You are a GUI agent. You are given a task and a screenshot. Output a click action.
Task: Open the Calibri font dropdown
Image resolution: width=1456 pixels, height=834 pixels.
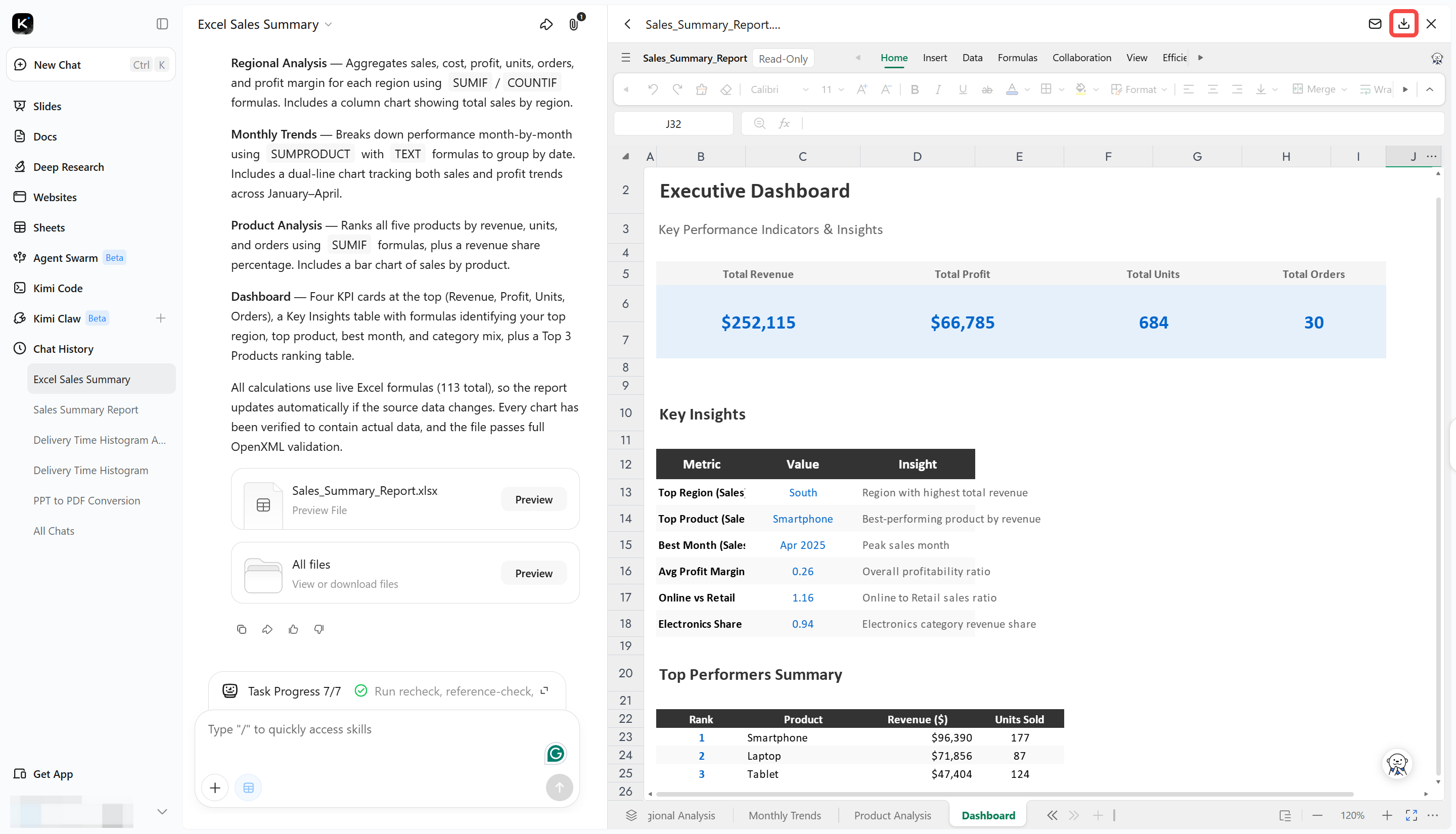780,89
